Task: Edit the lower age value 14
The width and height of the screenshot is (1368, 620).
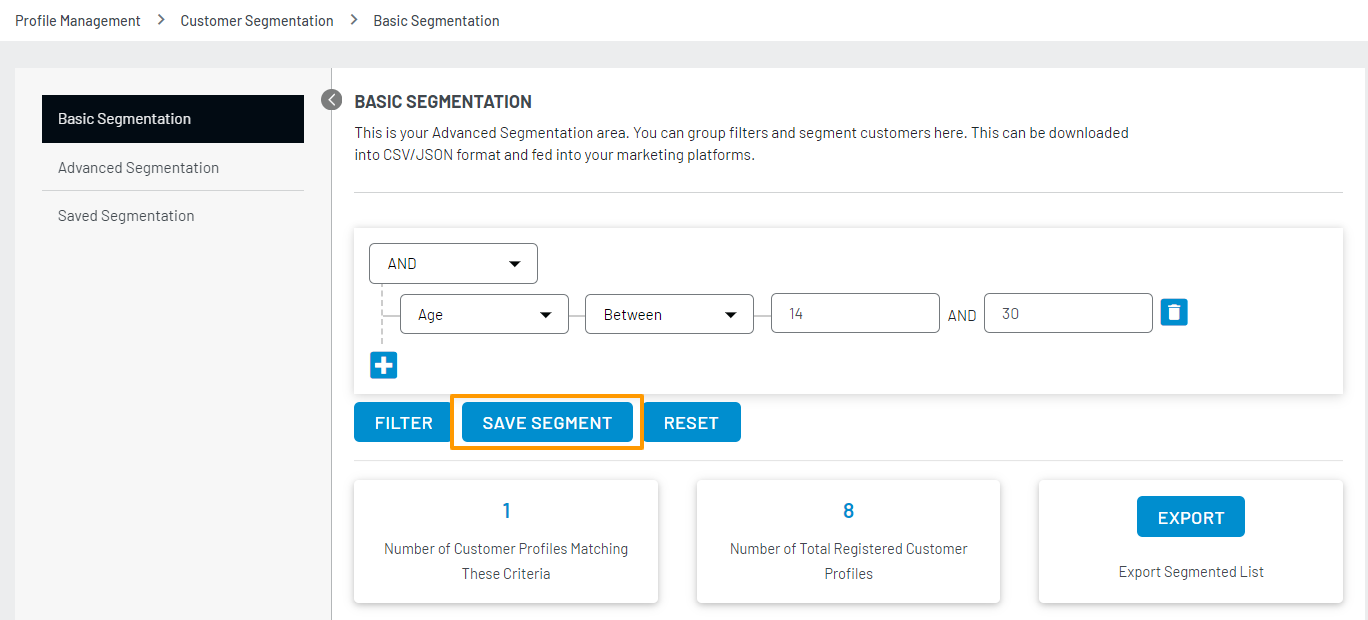Action: click(855, 313)
